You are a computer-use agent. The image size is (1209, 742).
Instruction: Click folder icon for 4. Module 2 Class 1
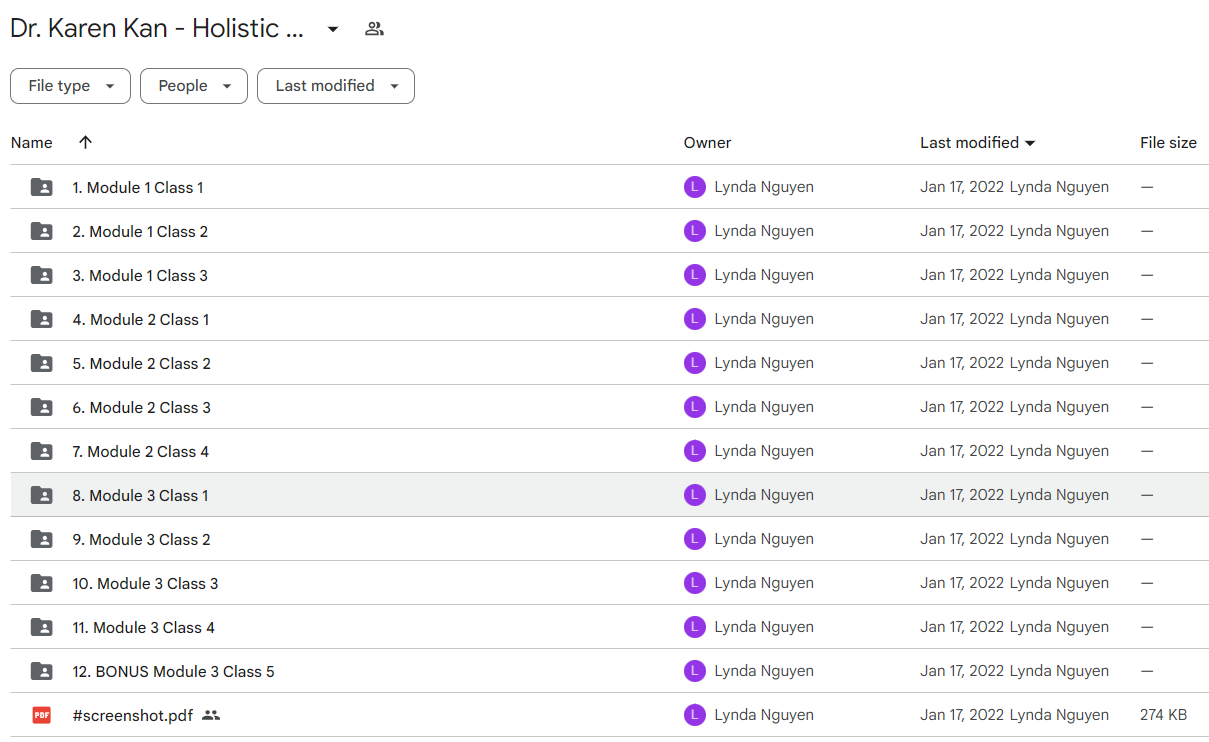tap(41, 319)
